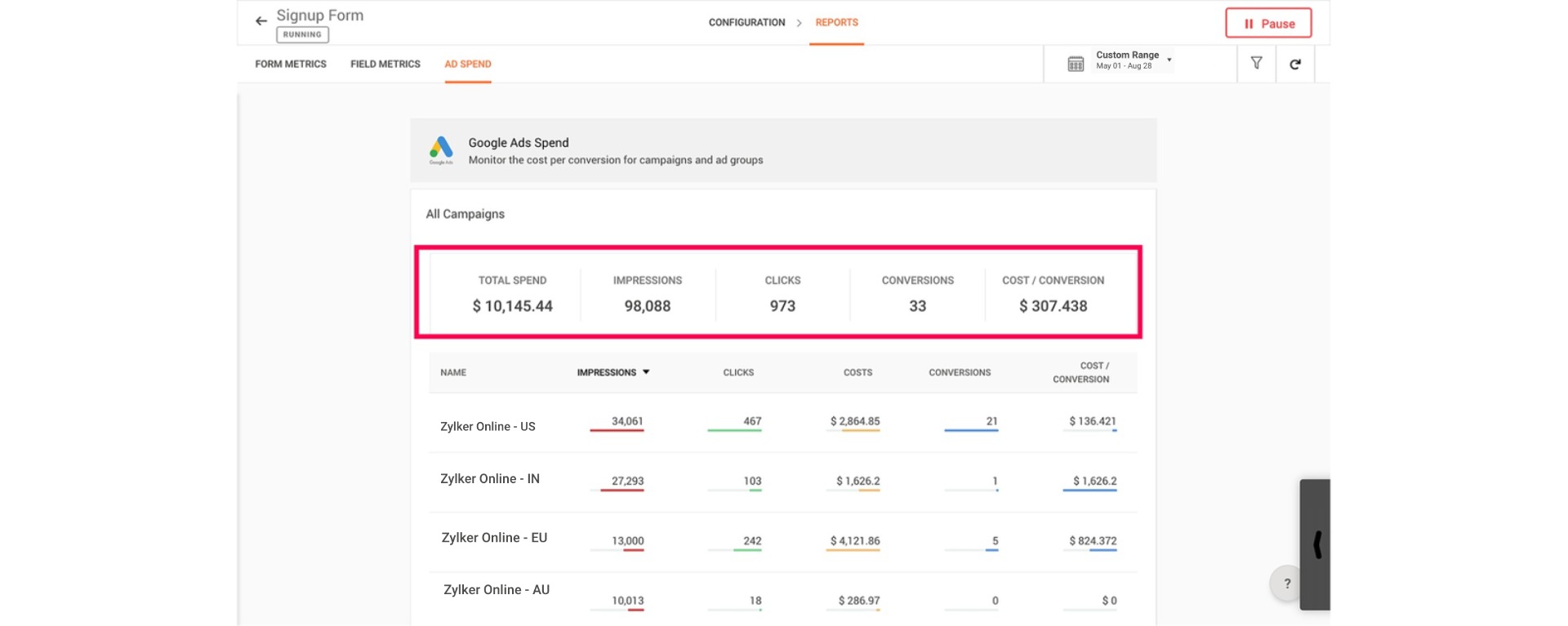
Task: Open the help question mark button
Action: point(1286,584)
